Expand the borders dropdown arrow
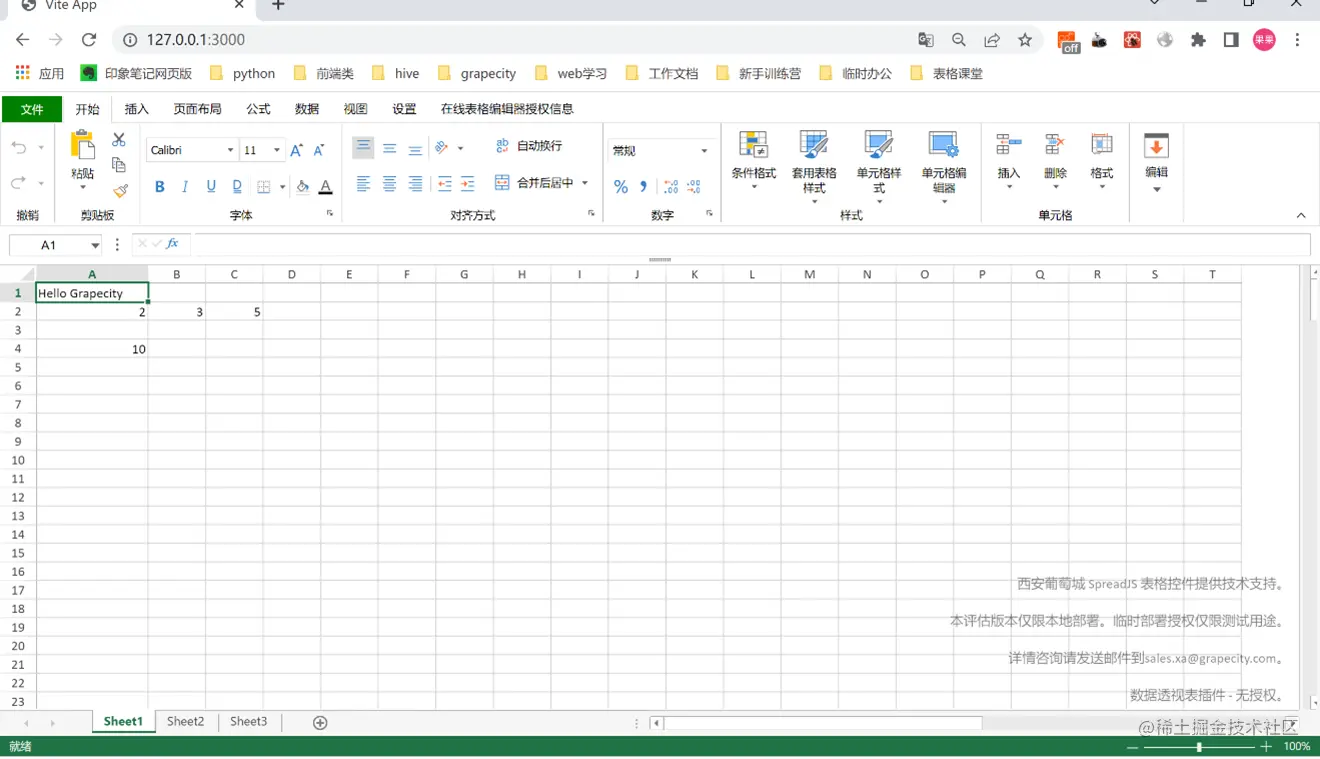This screenshot has height=759, width=1320. pos(282,187)
